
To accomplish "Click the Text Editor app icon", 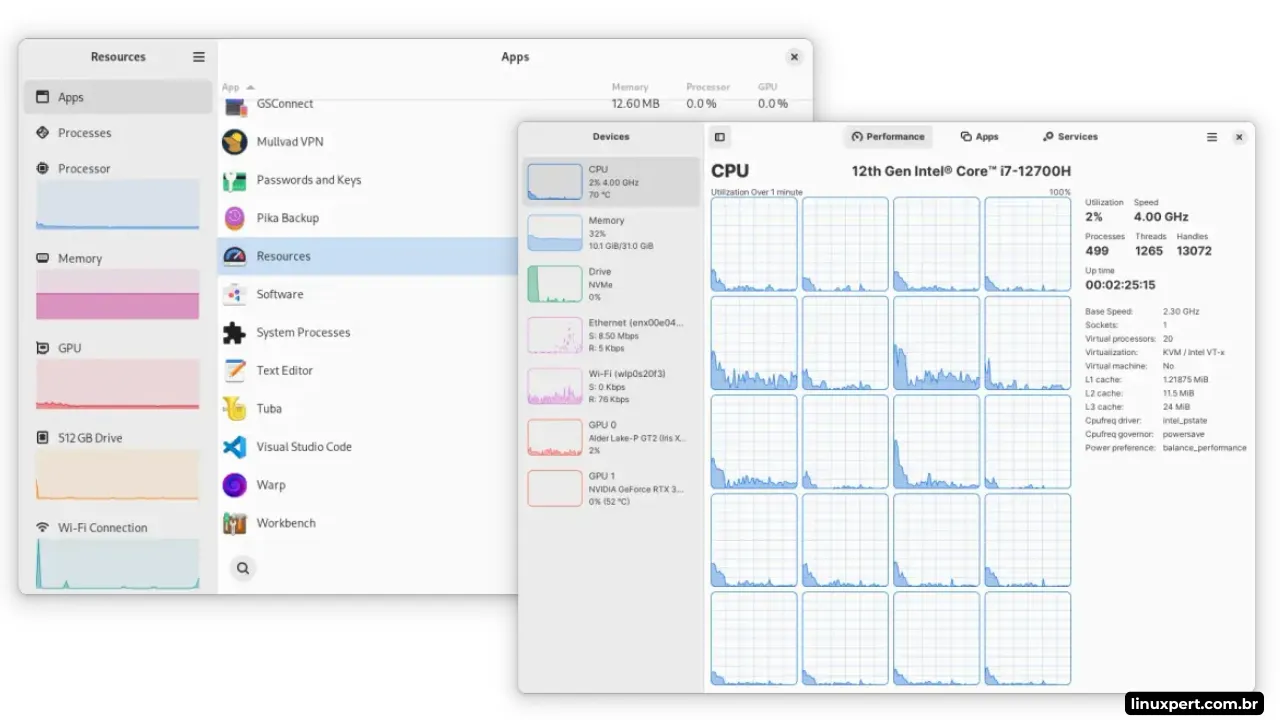I will (x=235, y=370).
